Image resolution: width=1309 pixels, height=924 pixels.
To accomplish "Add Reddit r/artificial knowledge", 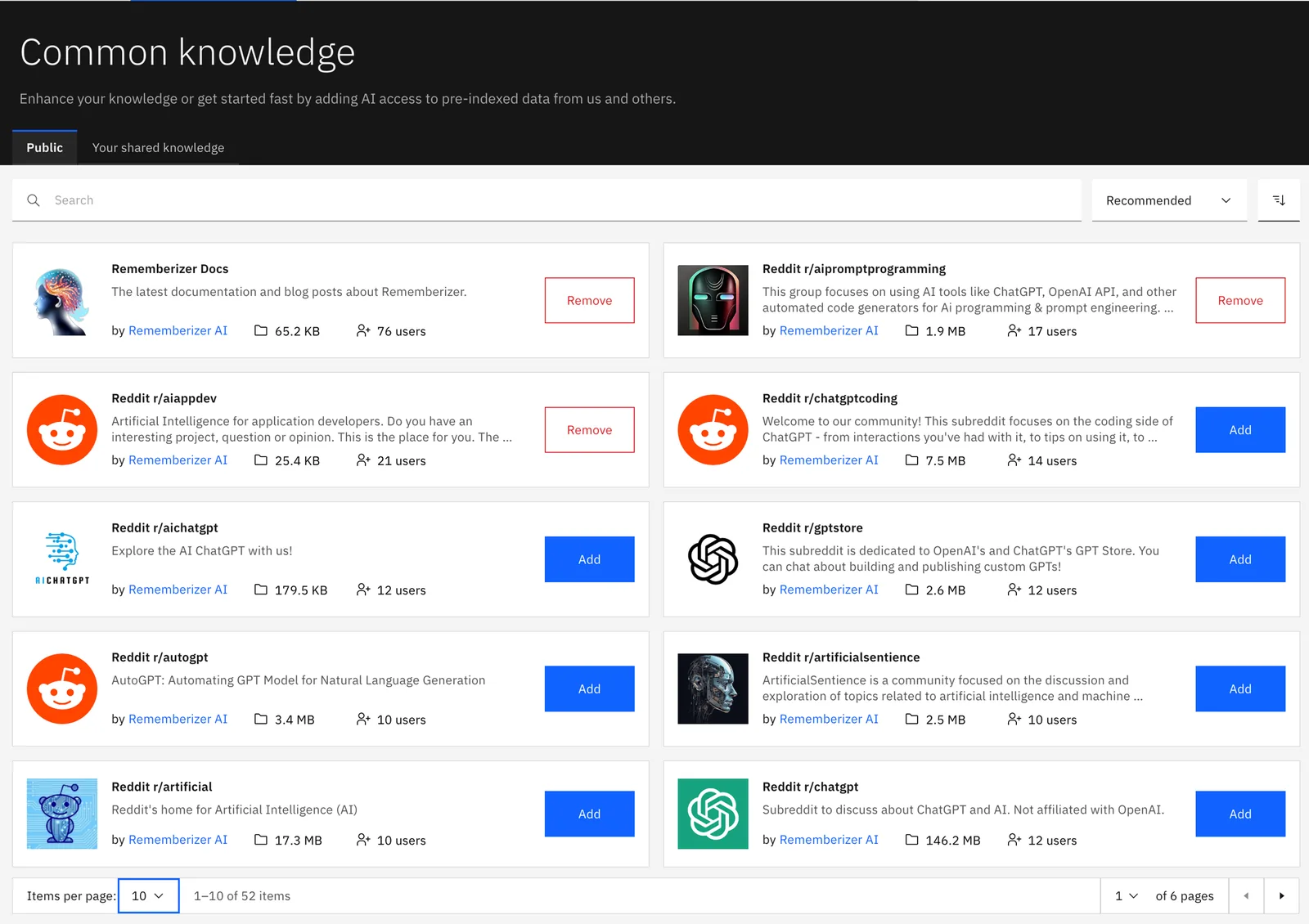I will 589,814.
